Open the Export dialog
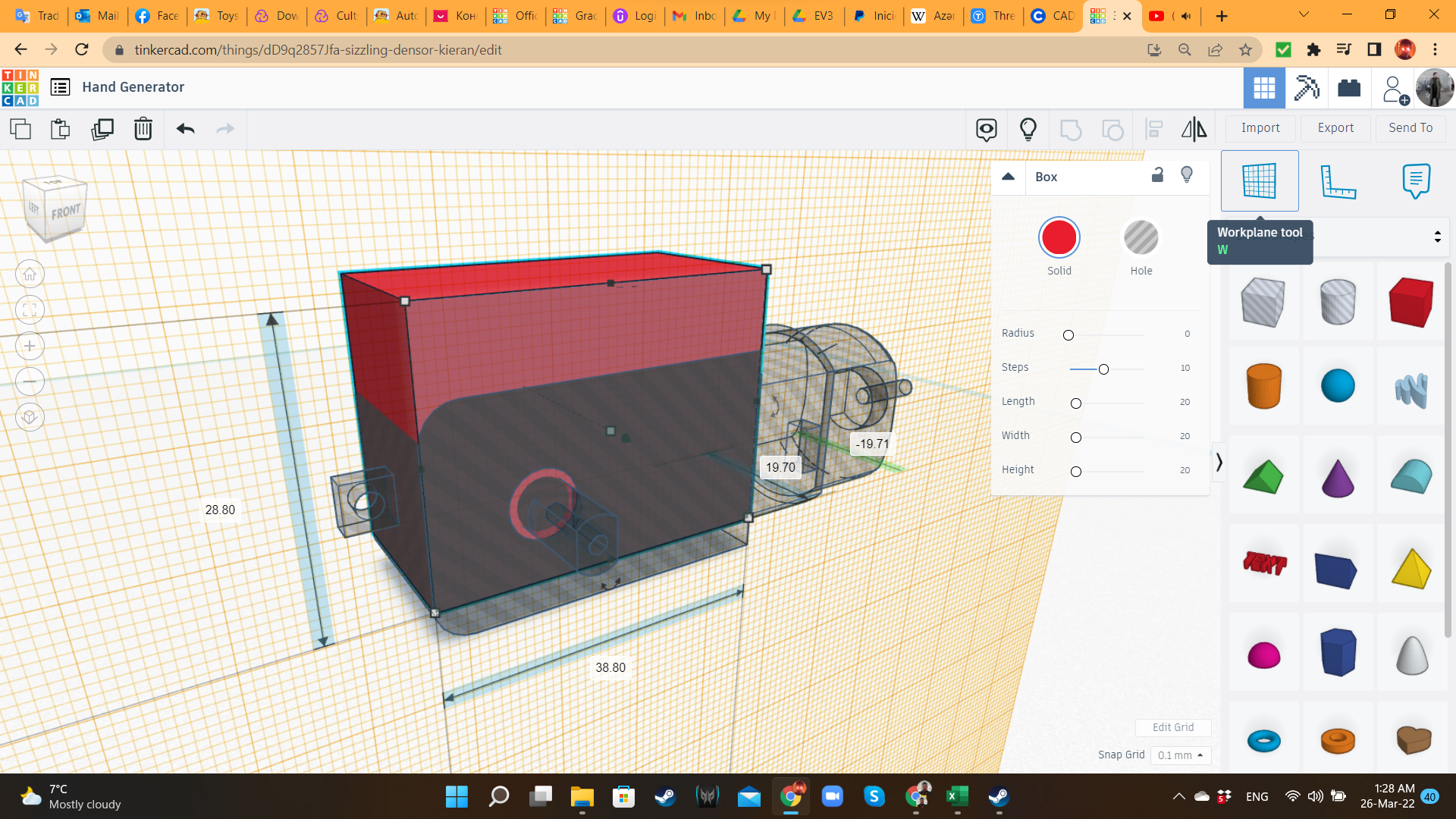Viewport: 1456px width, 819px height. [x=1335, y=128]
